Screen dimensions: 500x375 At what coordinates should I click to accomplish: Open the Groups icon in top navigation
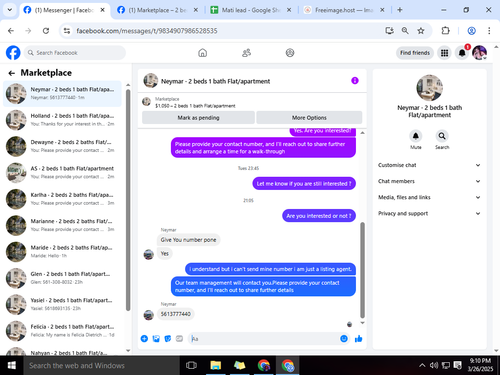[x=290, y=53]
